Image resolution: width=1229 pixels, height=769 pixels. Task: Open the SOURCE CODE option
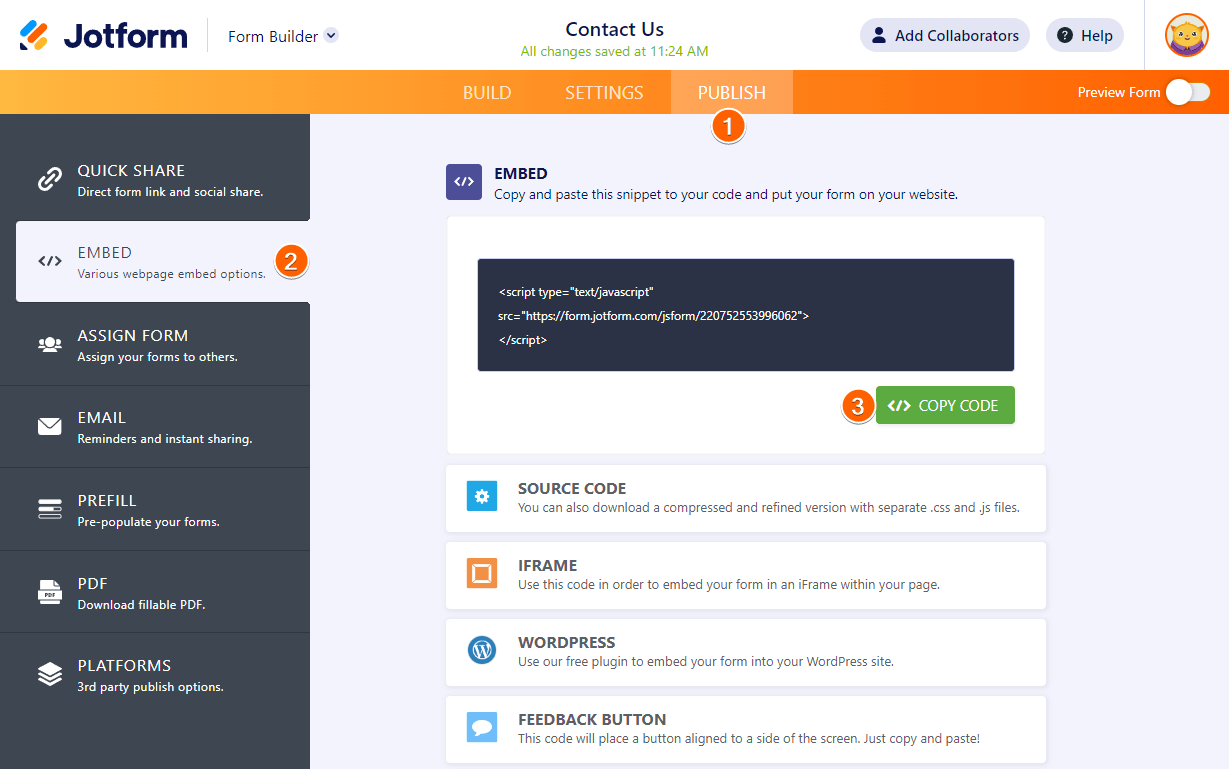tap(746, 497)
